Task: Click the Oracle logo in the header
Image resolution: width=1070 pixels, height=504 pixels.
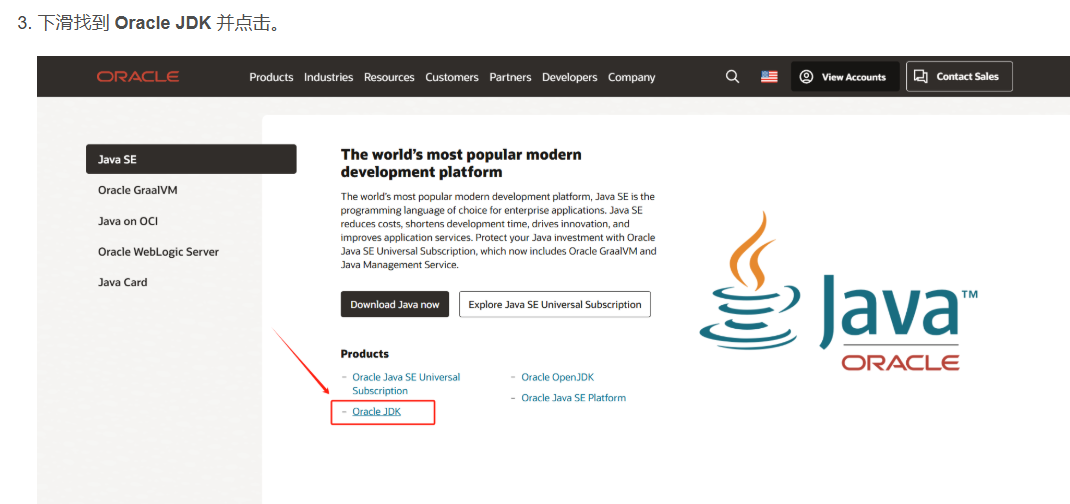Action: pyautogui.click(x=138, y=76)
